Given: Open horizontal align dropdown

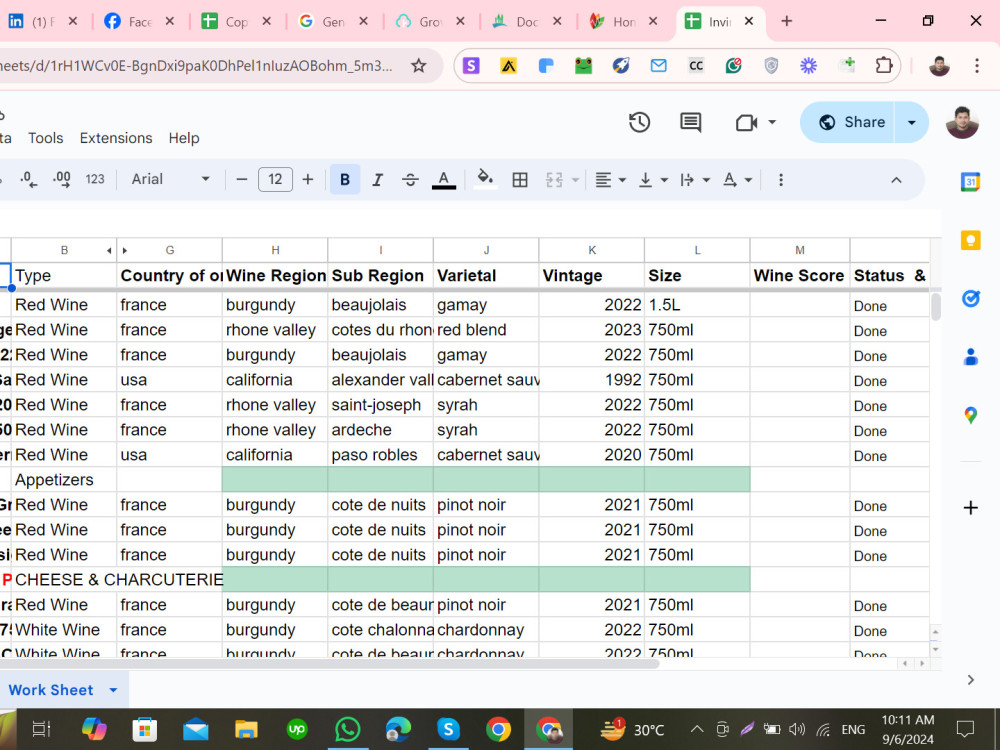Looking at the screenshot, I should [x=610, y=180].
